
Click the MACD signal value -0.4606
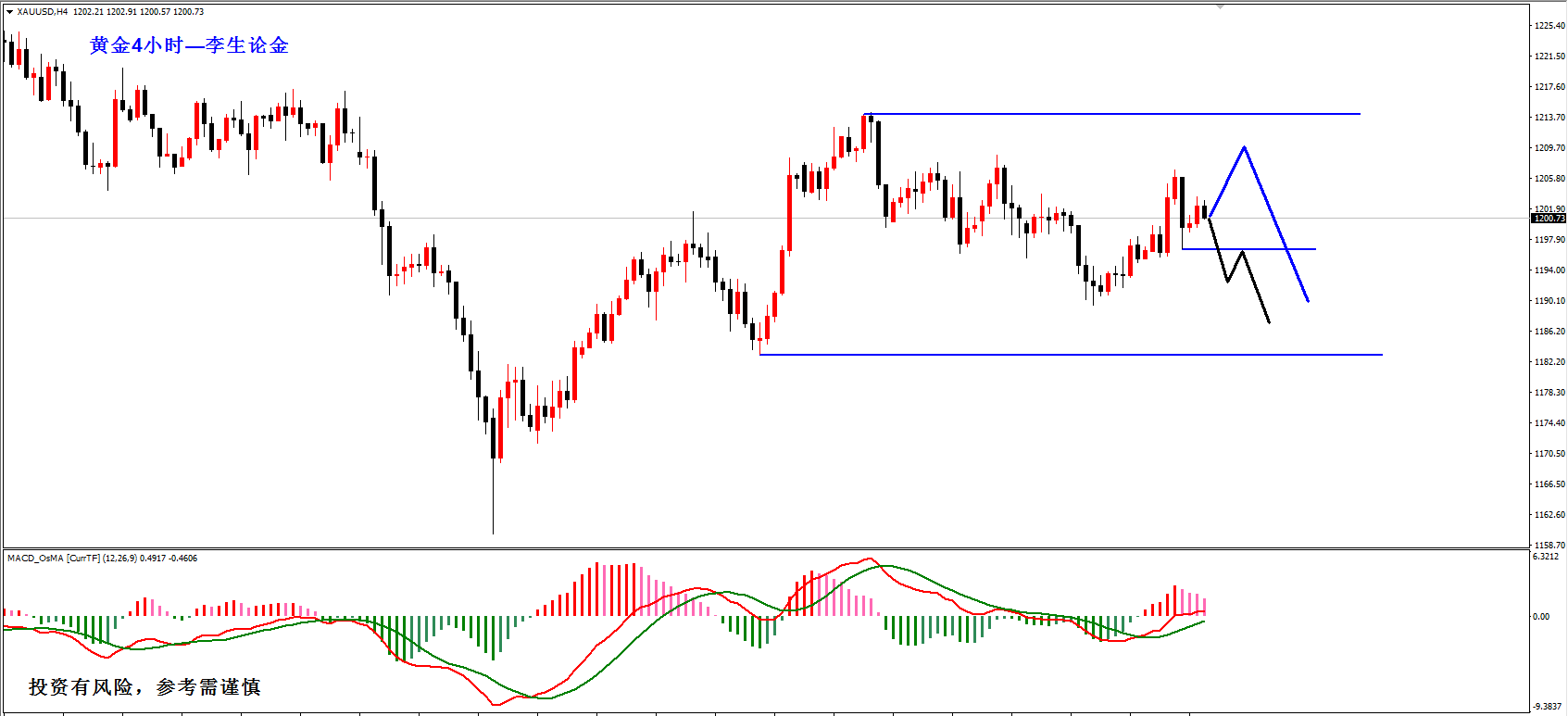click(183, 559)
